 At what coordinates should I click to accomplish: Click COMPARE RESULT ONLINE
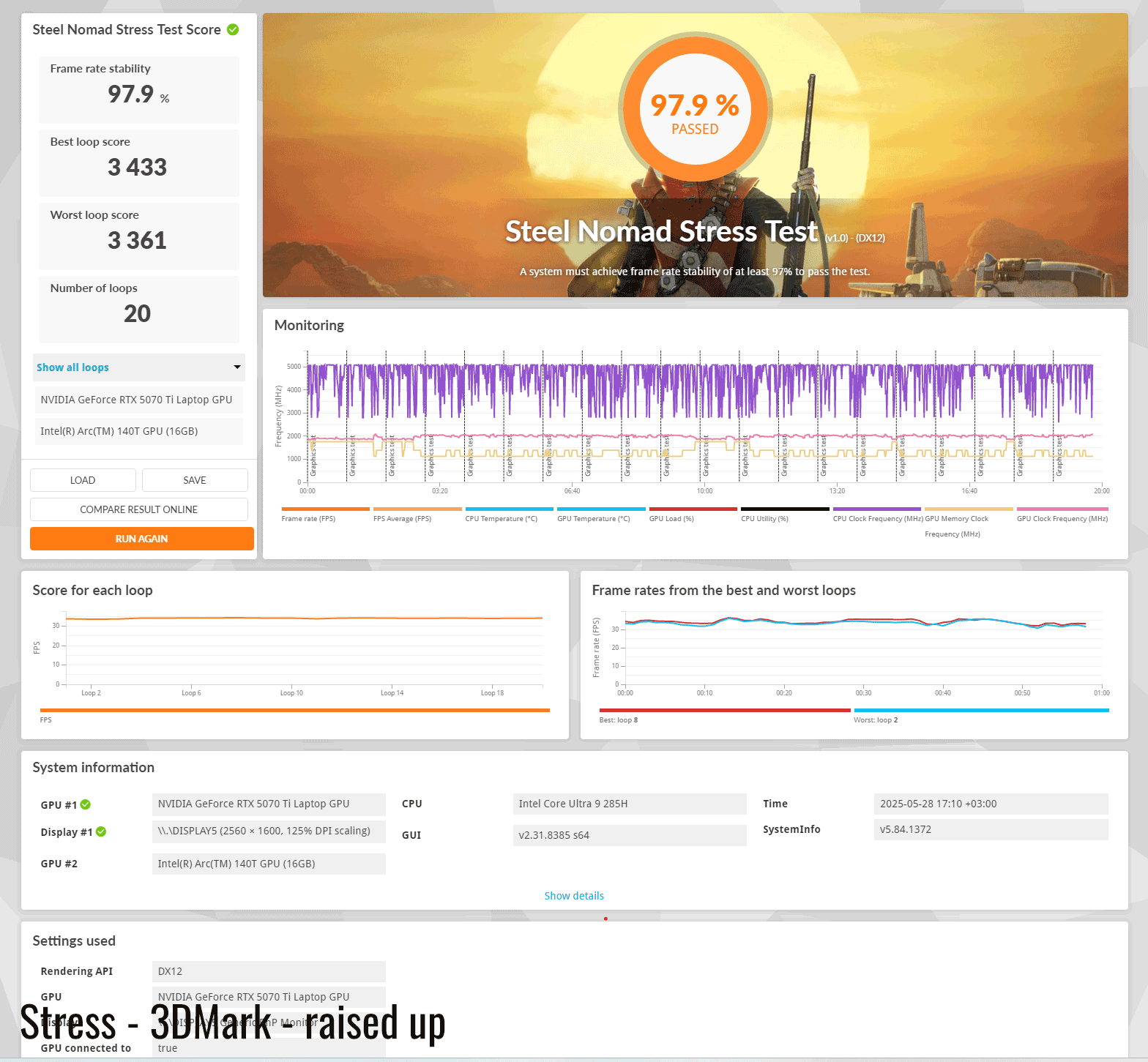pyautogui.click(x=139, y=509)
